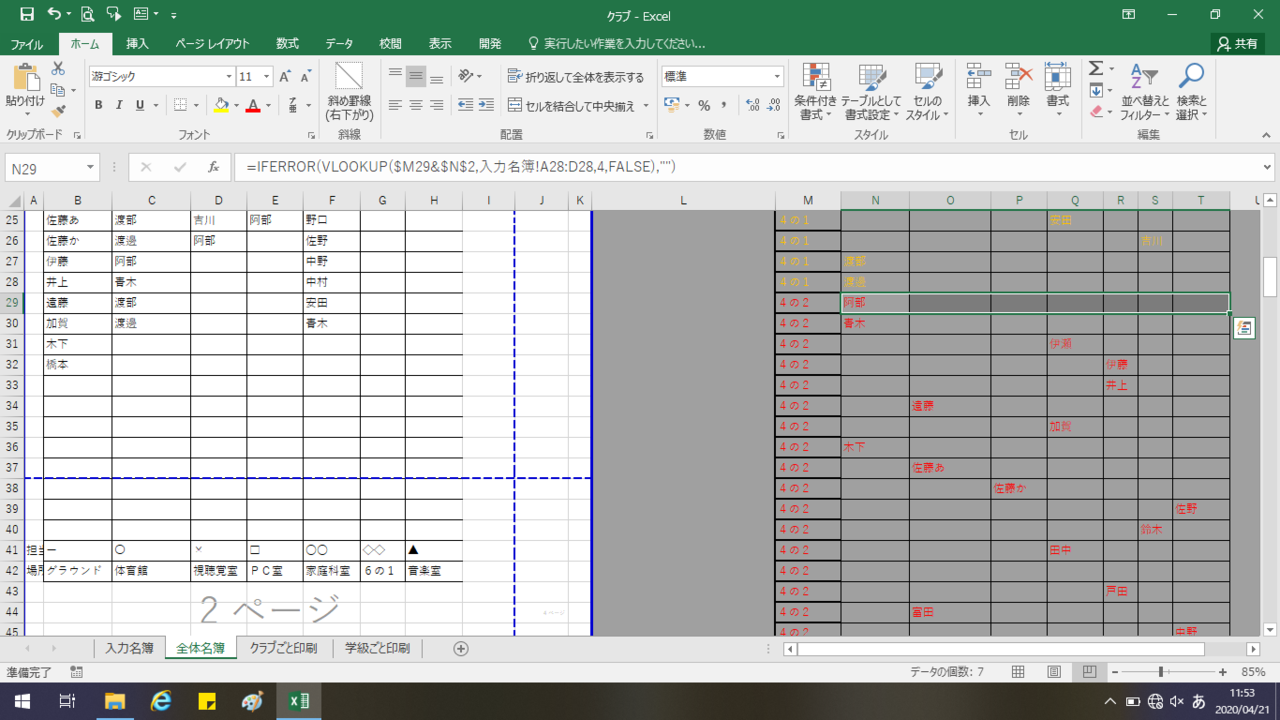Toggle Underline formatting
Screen dimensions: 1280x720
140,105
